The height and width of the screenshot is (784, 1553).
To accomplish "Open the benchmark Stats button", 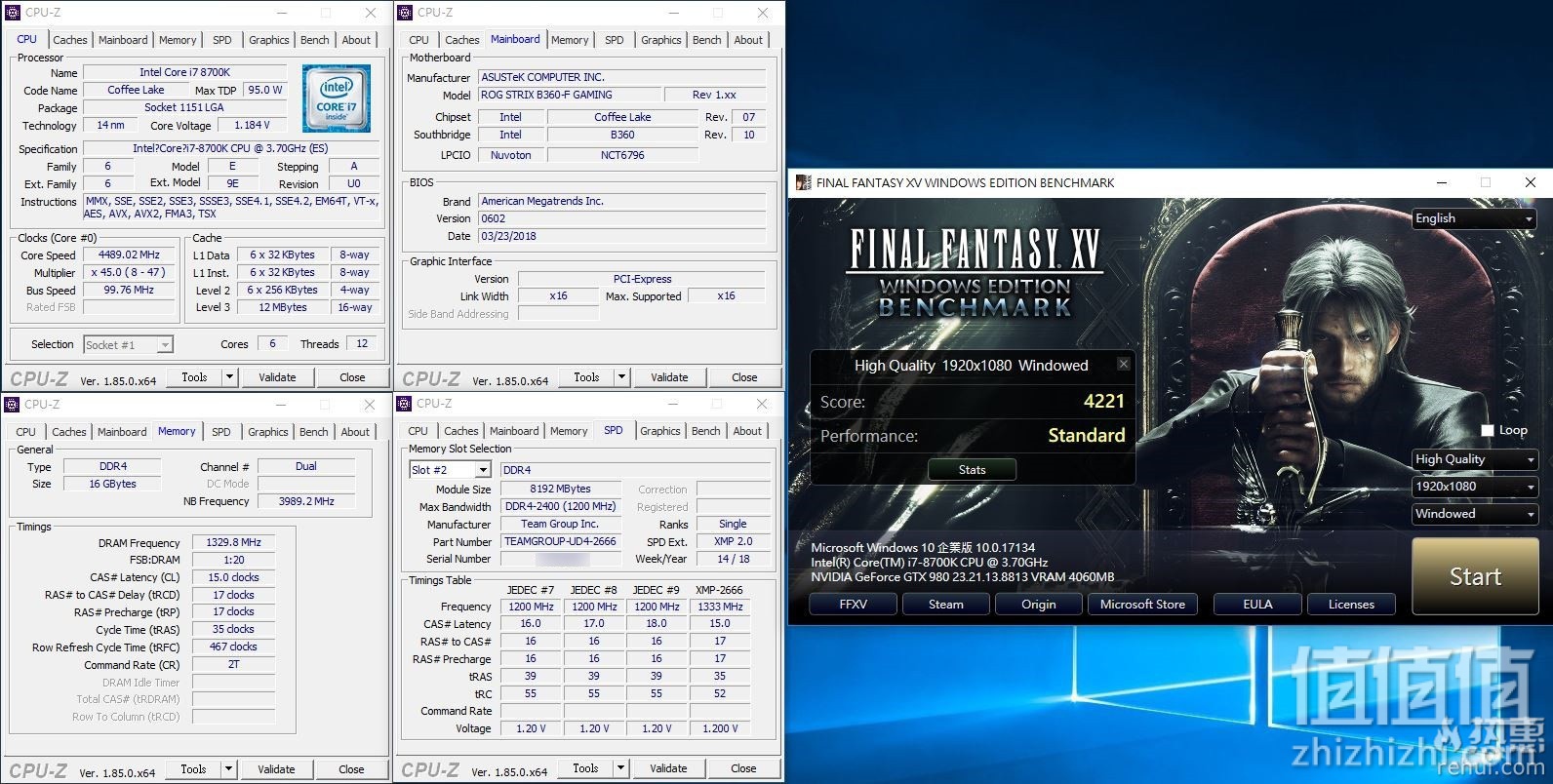I will pyautogui.click(x=973, y=469).
